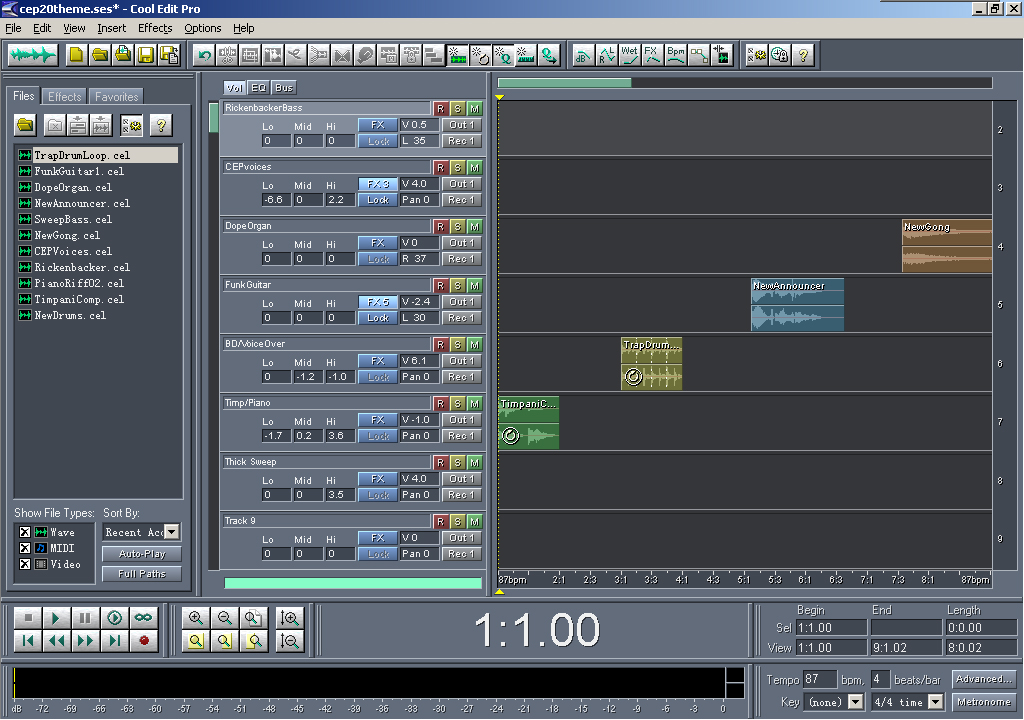Viewport: 1024px width, 720px height.
Task: Click the Sel Begin field showing 1:1.00
Action: tap(831, 628)
